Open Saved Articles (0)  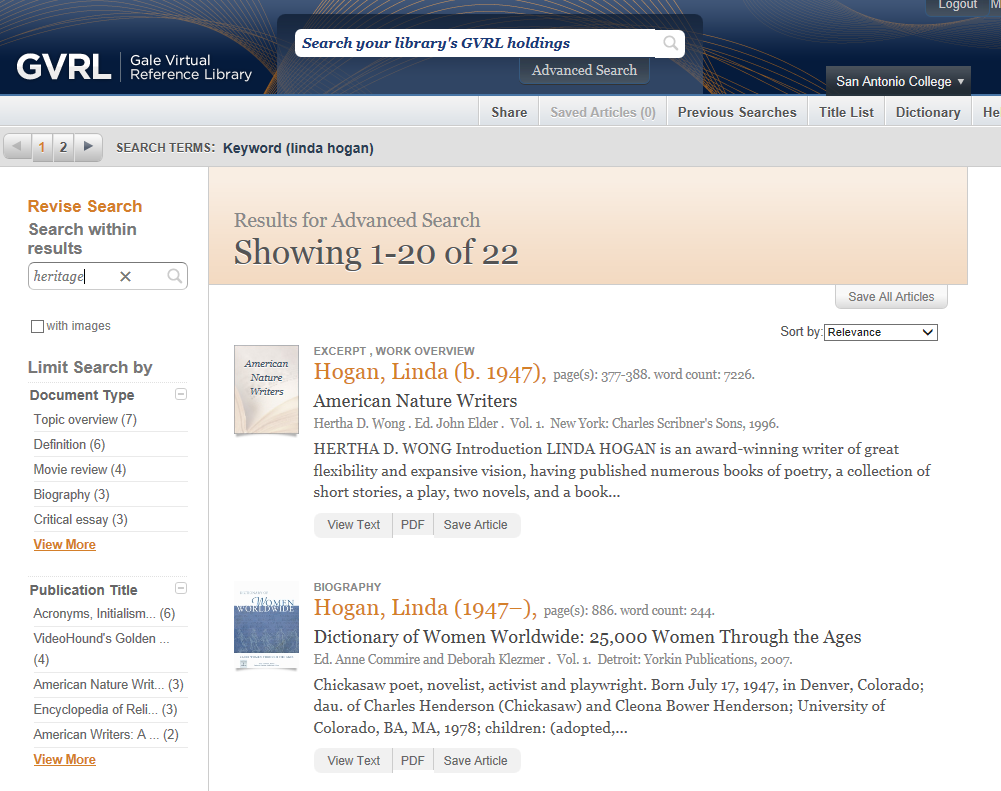point(603,112)
